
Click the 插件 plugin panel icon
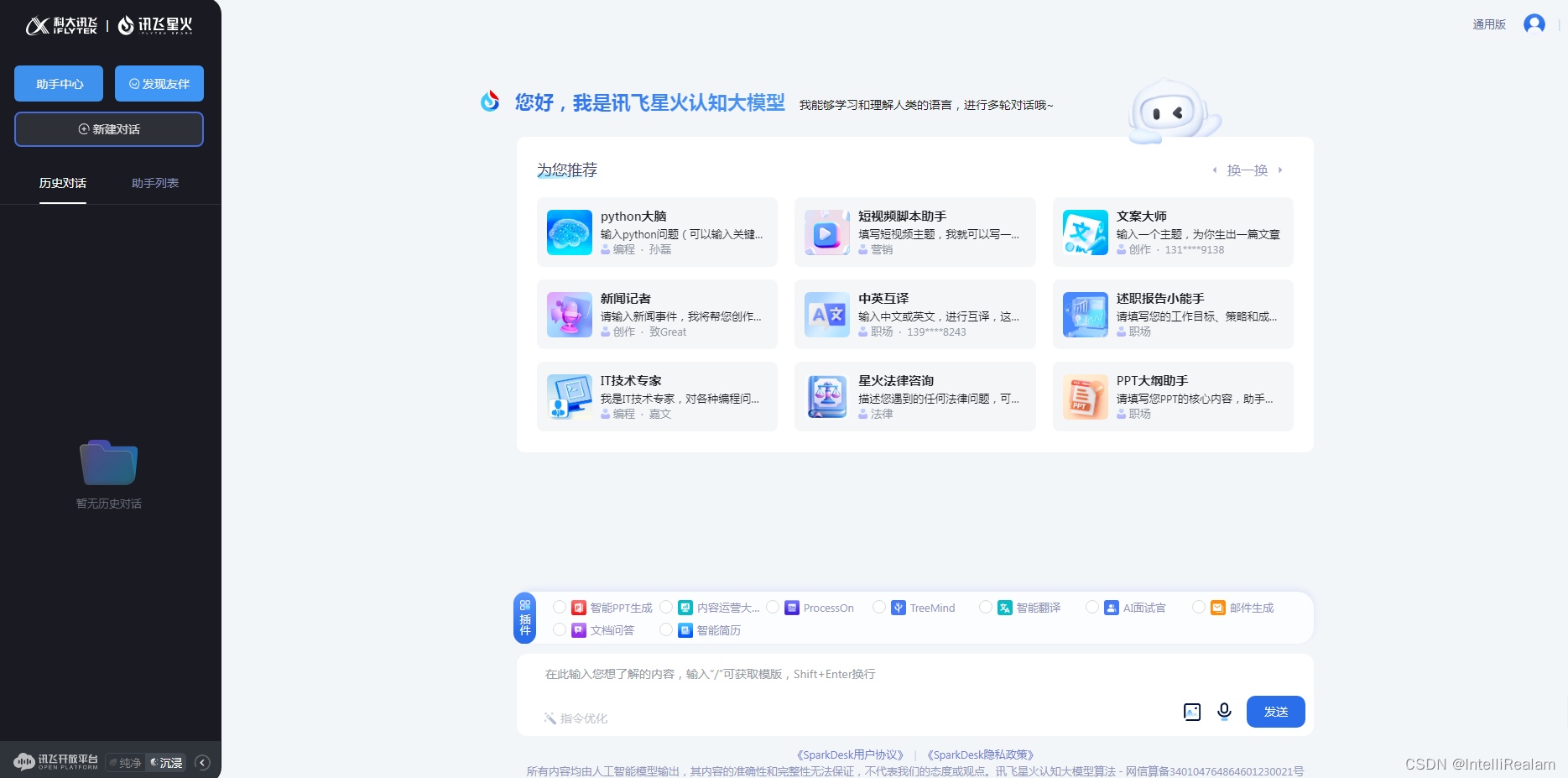525,618
